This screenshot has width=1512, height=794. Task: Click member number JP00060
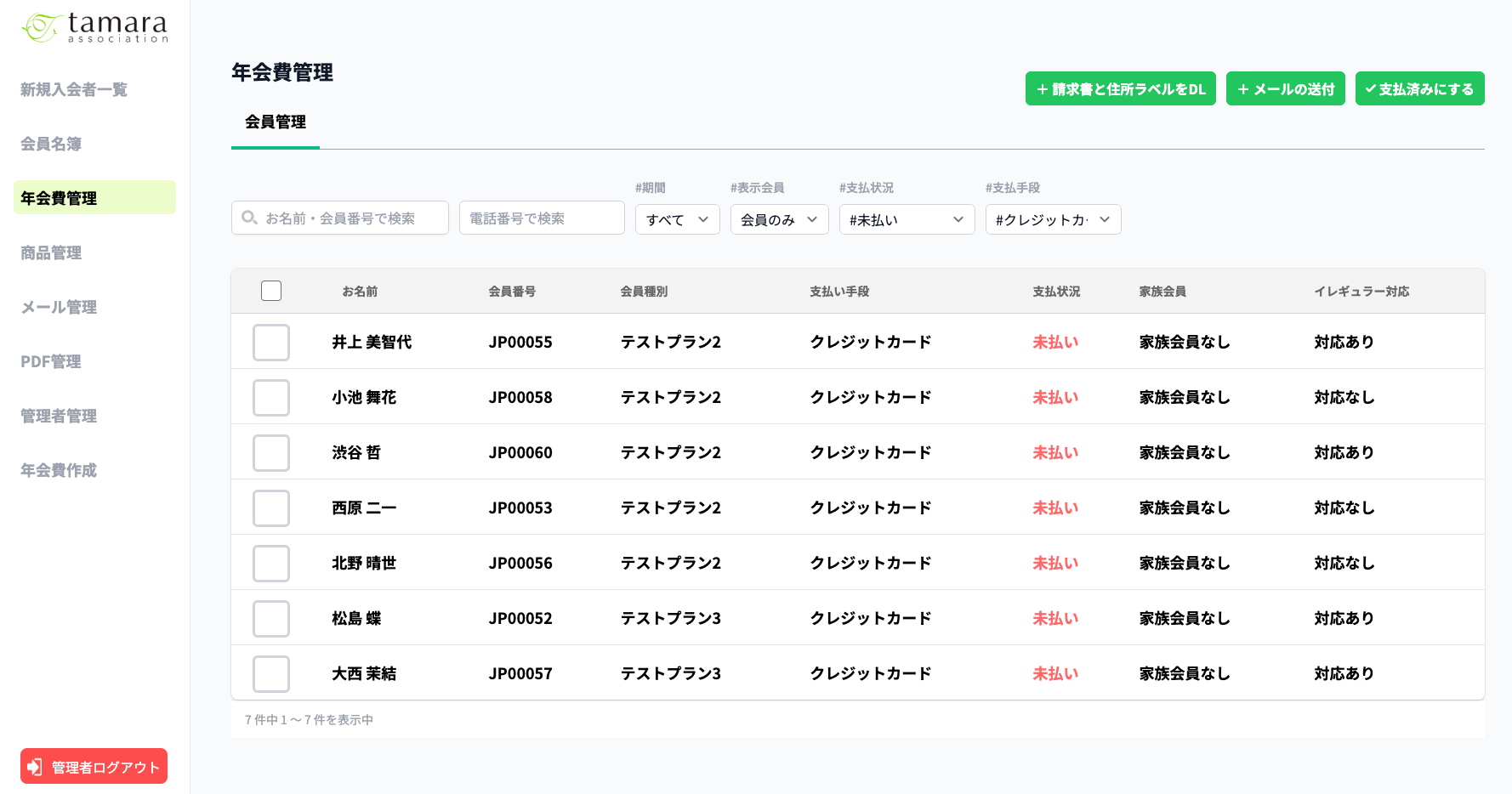coord(520,452)
